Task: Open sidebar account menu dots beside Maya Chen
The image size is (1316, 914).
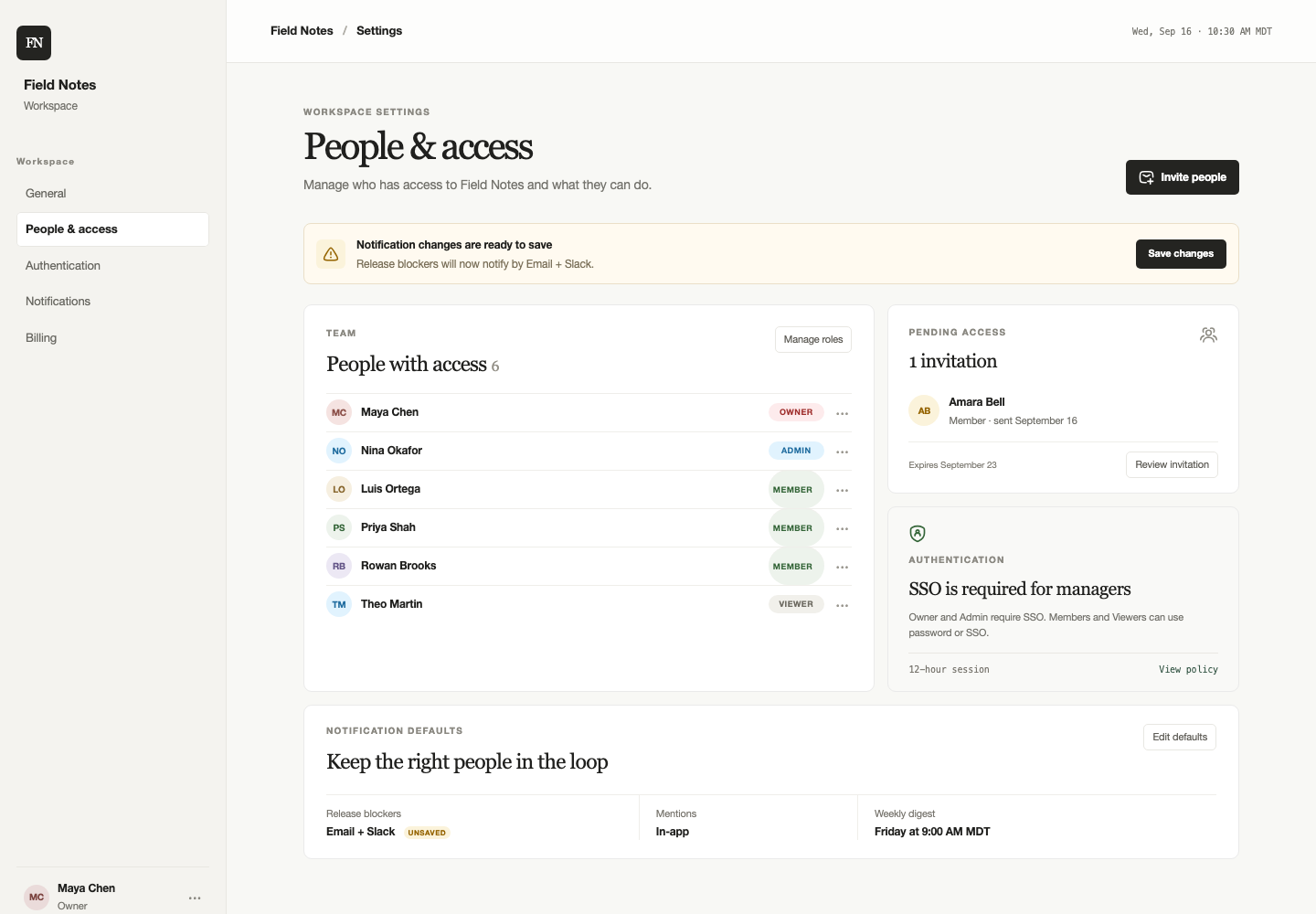Action: pos(195,898)
